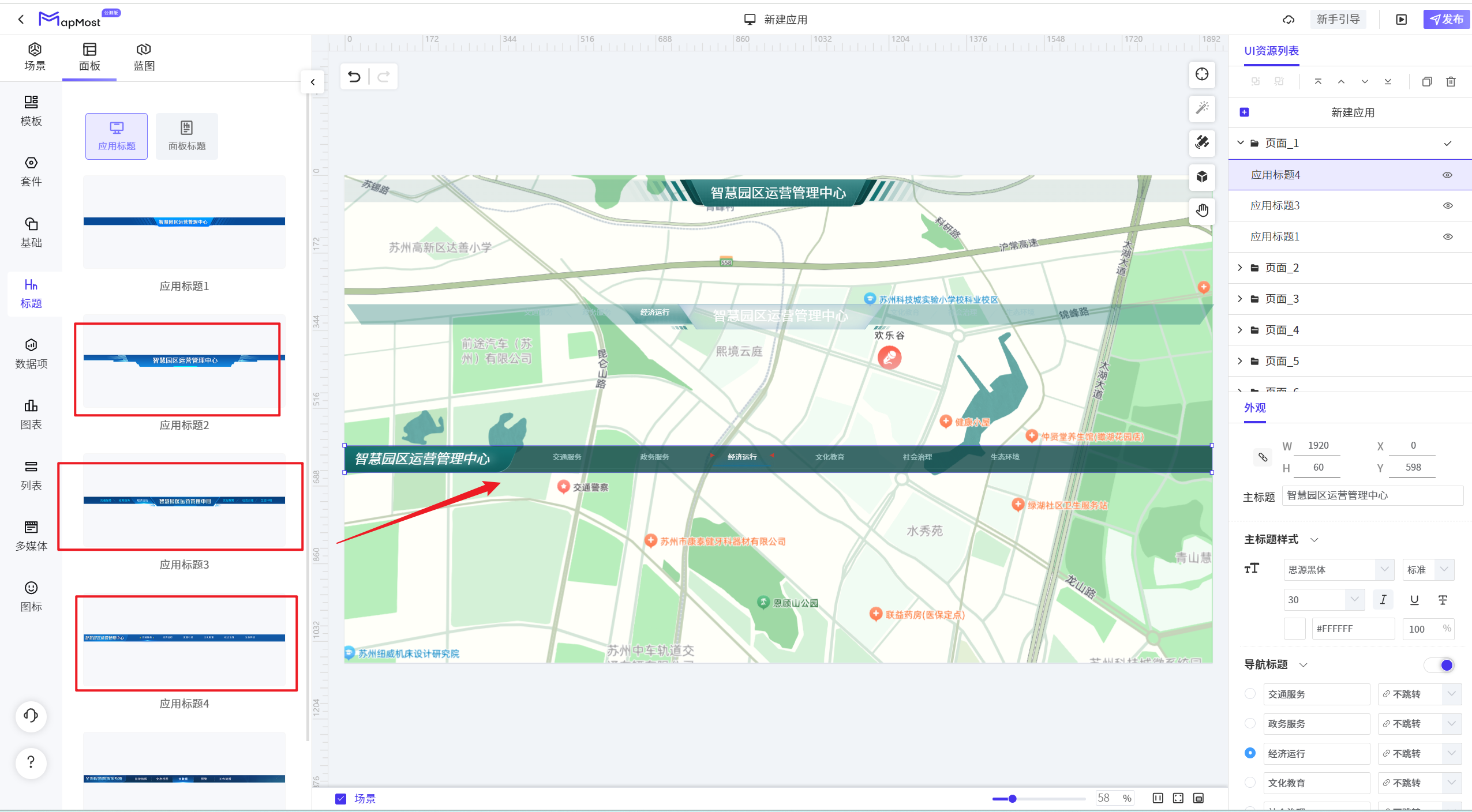Open the font size 30 dropdown
The height and width of the screenshot is (812, 1472).
point(1324,600)
